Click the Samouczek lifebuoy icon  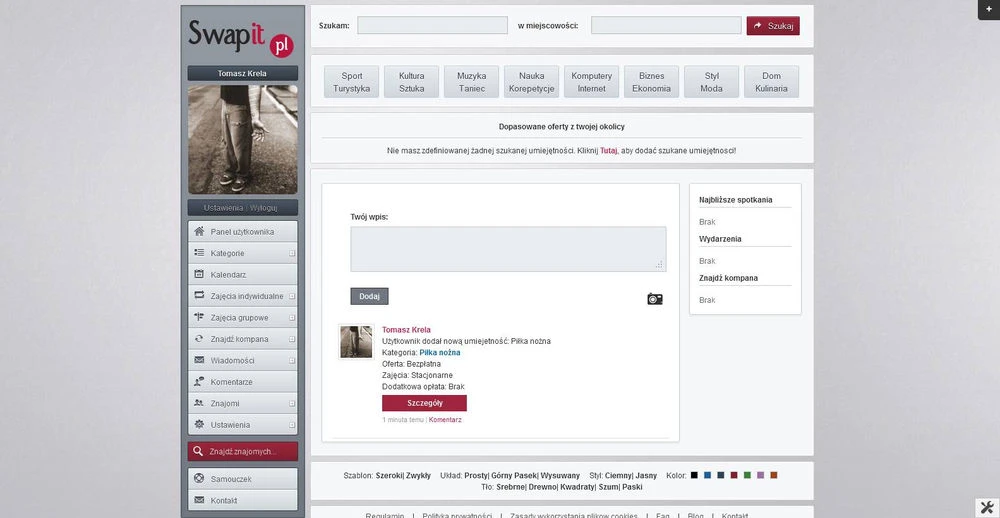pos(199,478)
